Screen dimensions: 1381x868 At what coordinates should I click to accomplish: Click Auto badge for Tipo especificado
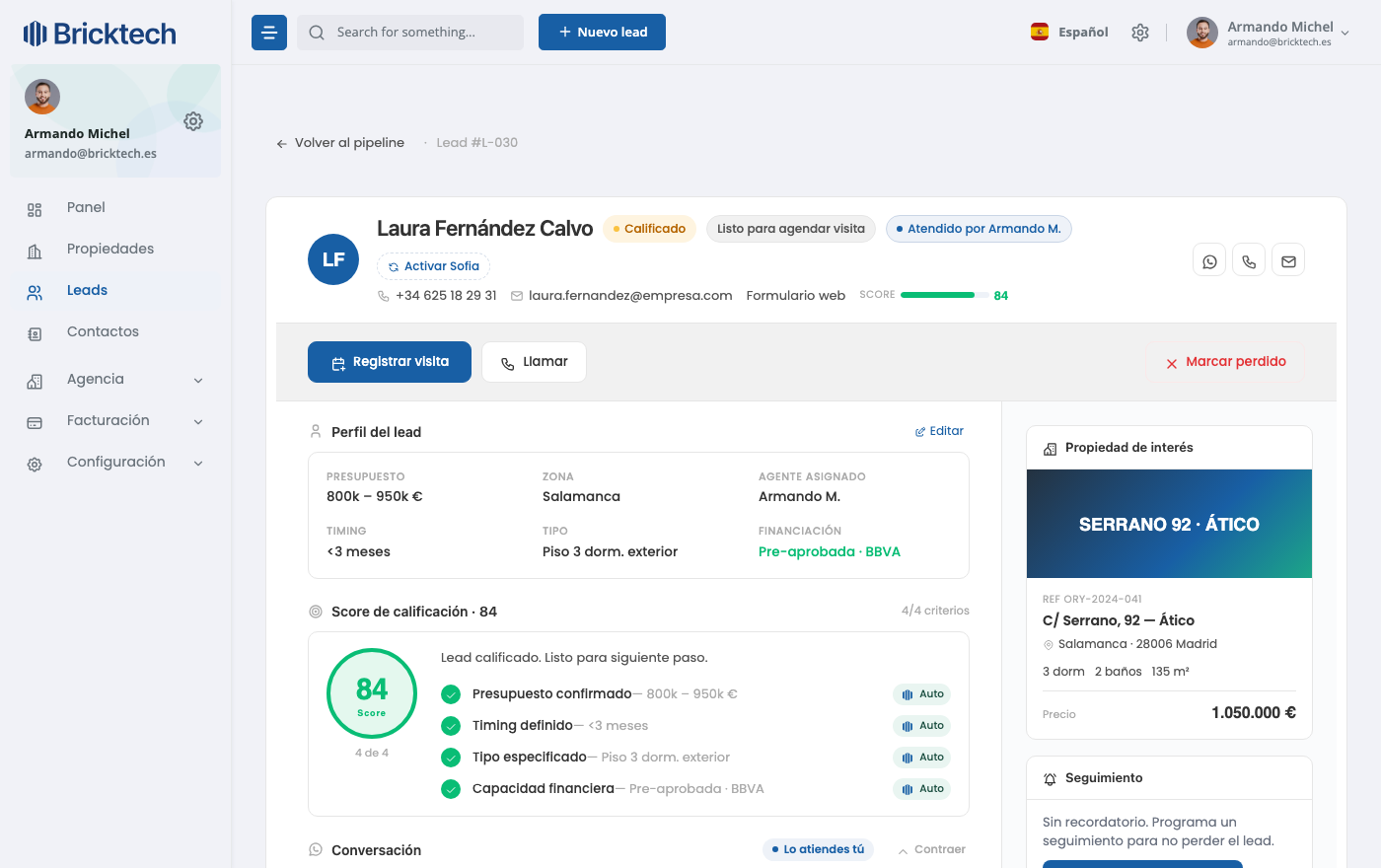click(x=922, y=758)
